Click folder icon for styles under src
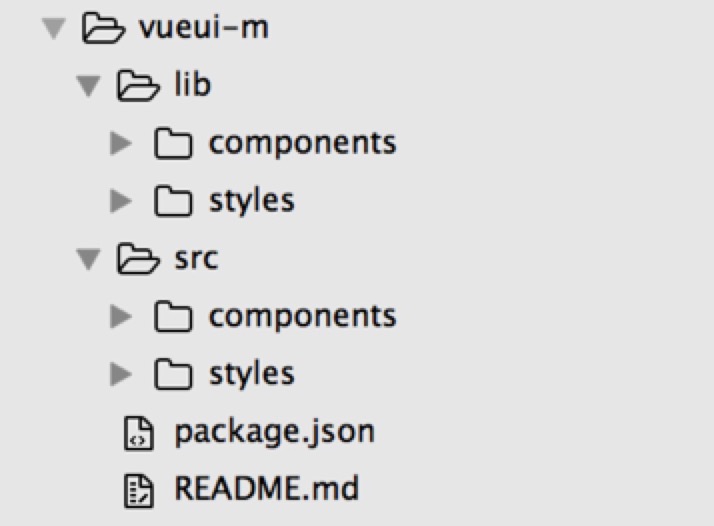Image resolution: width=714 pixels, height=526 pixels. (174, 375)
